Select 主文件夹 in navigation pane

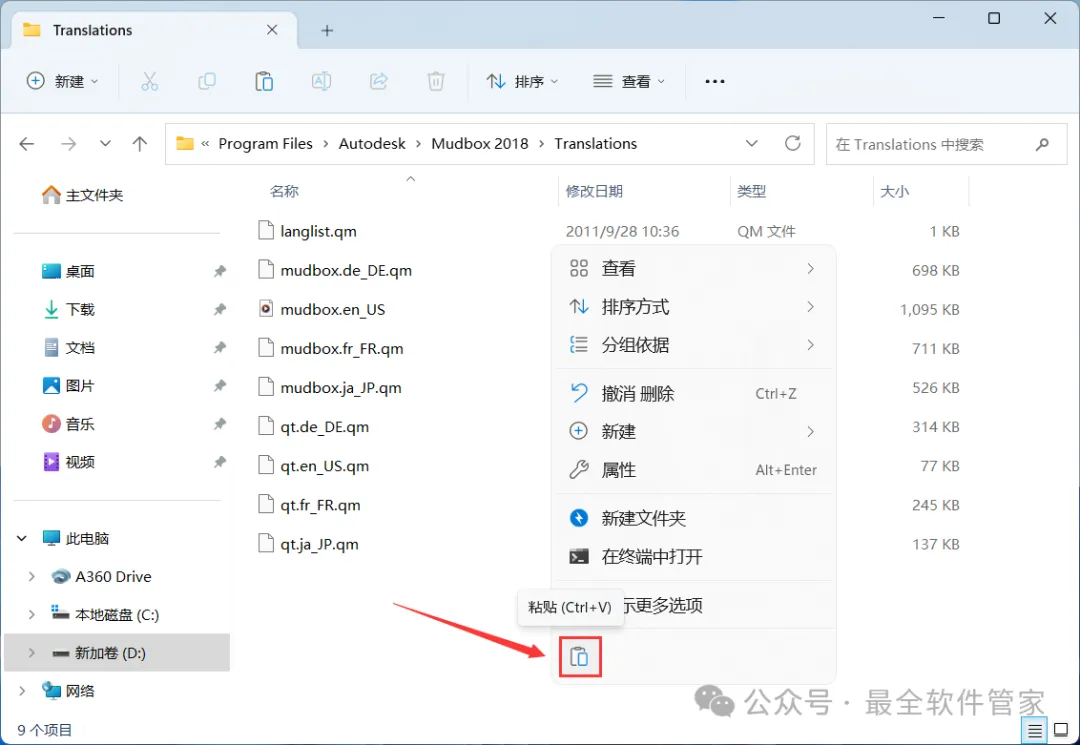(x=82, y=195)
